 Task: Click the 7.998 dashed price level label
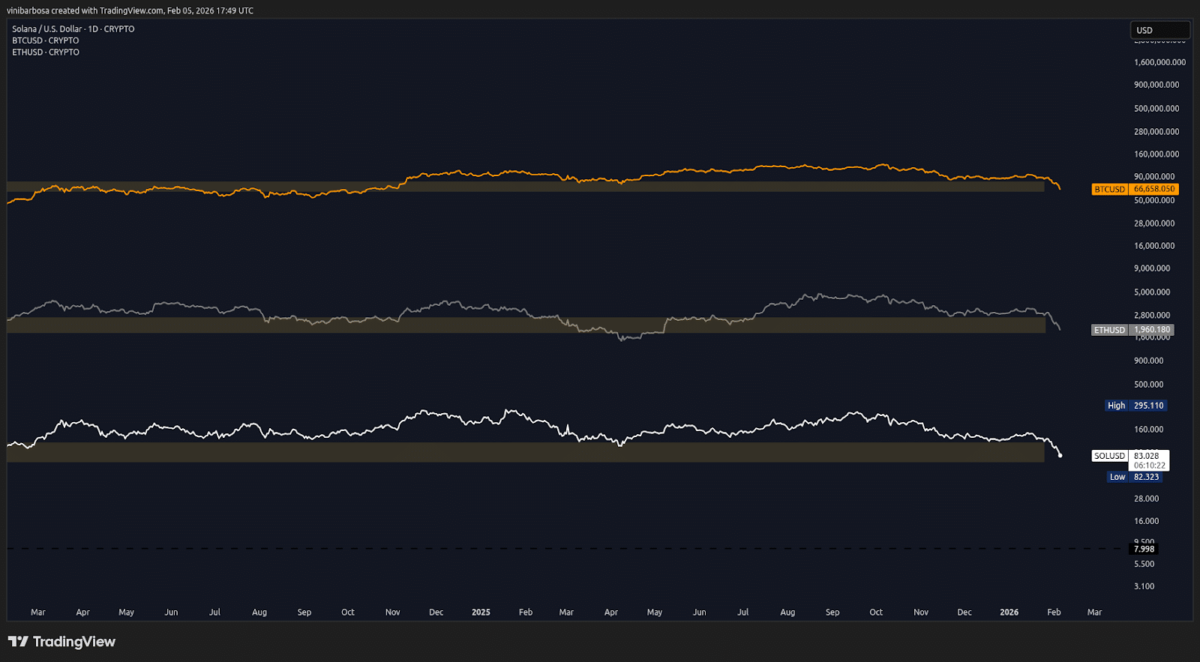coord(1143,549)
